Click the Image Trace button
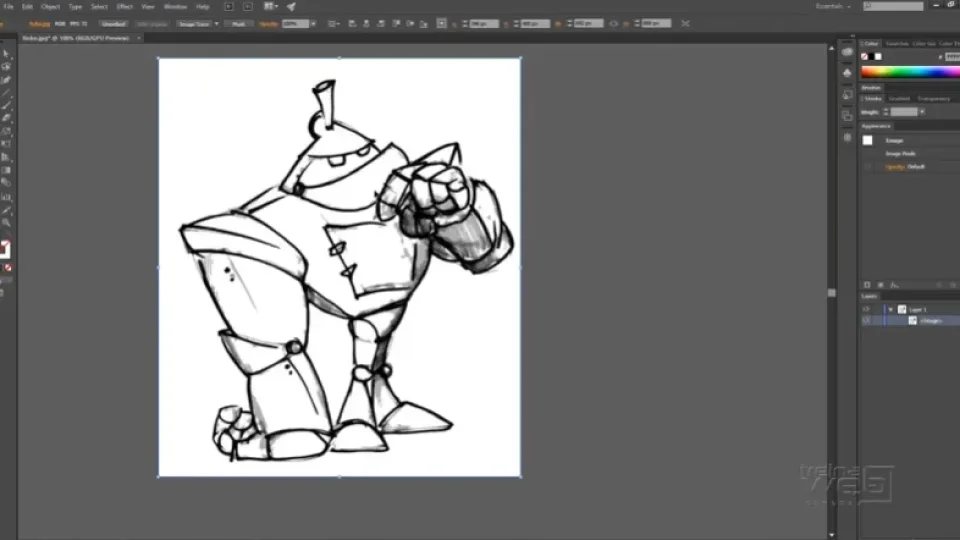This screenshot has width=960, height=540. coord(194,24)
